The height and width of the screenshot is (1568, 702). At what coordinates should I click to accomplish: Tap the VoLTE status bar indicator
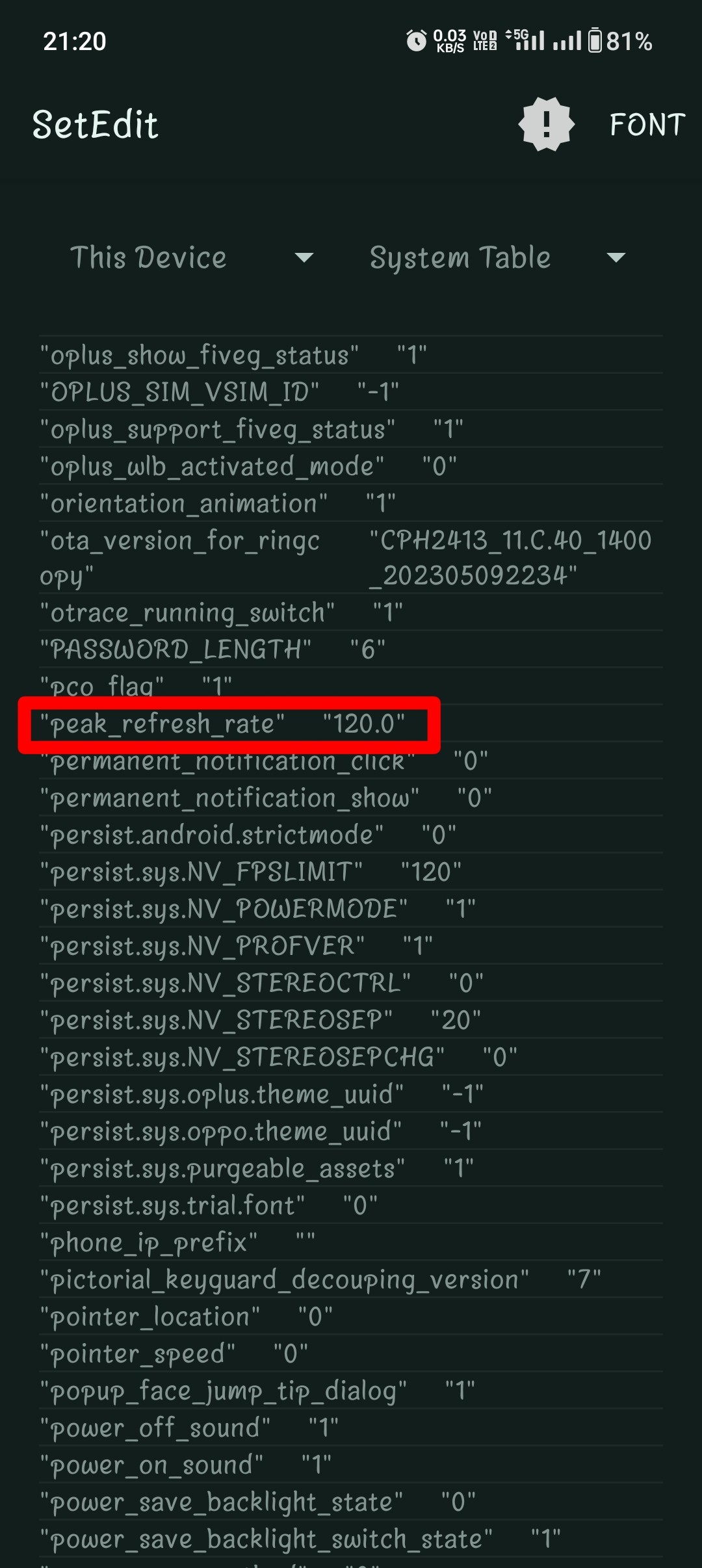click(485, 41)
